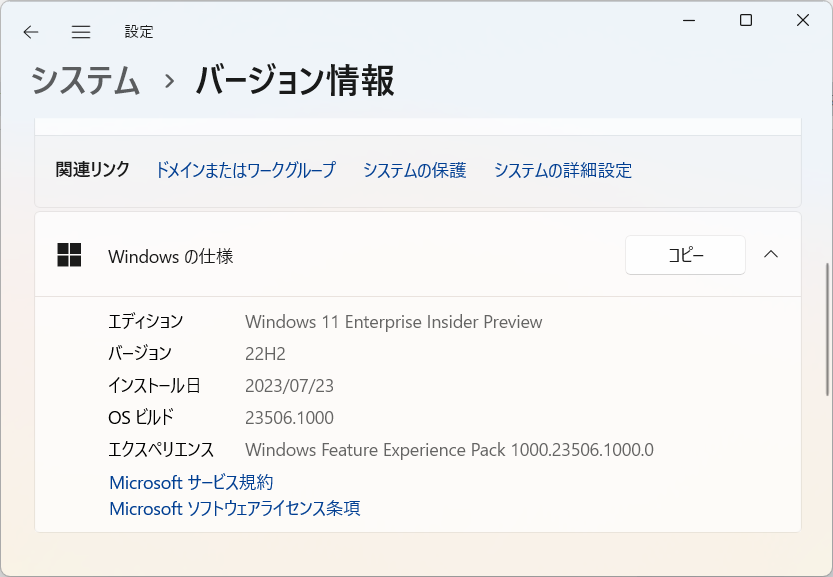Click the 関連リンク label

91,170
